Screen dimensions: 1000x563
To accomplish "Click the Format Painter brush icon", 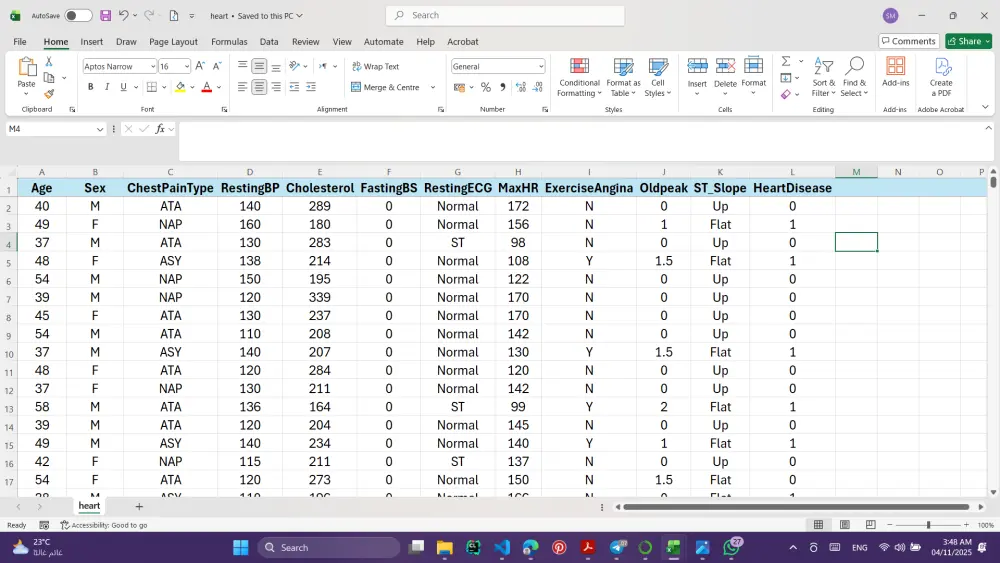I will coord(48,93).
